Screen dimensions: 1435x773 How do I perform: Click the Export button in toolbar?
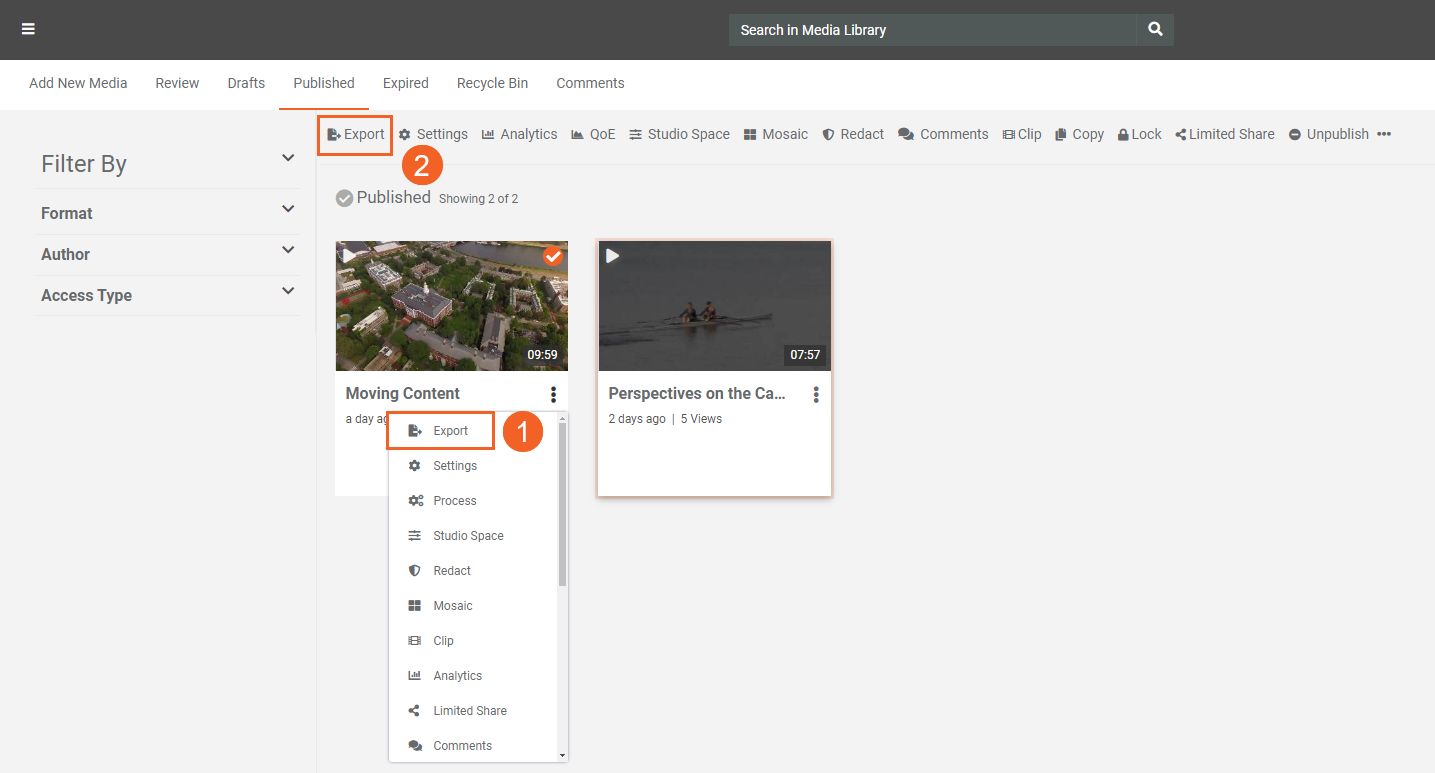pyautogui.click(x=356, y=134)
